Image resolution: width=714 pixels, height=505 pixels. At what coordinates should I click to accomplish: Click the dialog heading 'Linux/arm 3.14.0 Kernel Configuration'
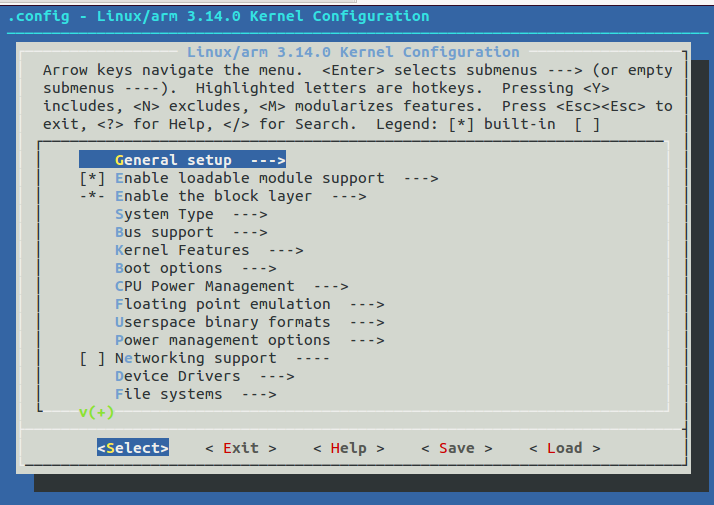coord(353,52)
